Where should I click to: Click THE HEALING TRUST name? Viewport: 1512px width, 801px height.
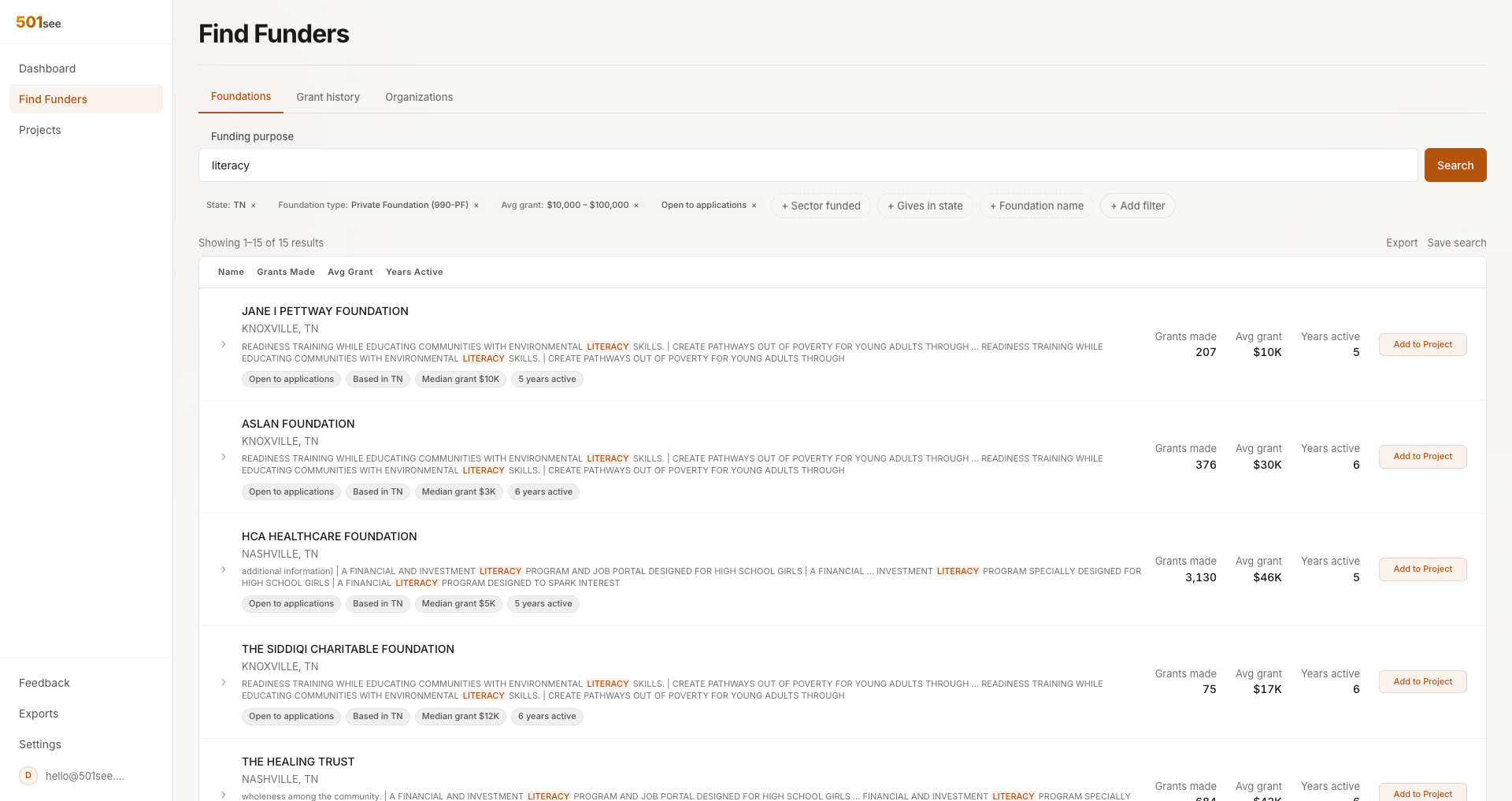coord(298,762)
